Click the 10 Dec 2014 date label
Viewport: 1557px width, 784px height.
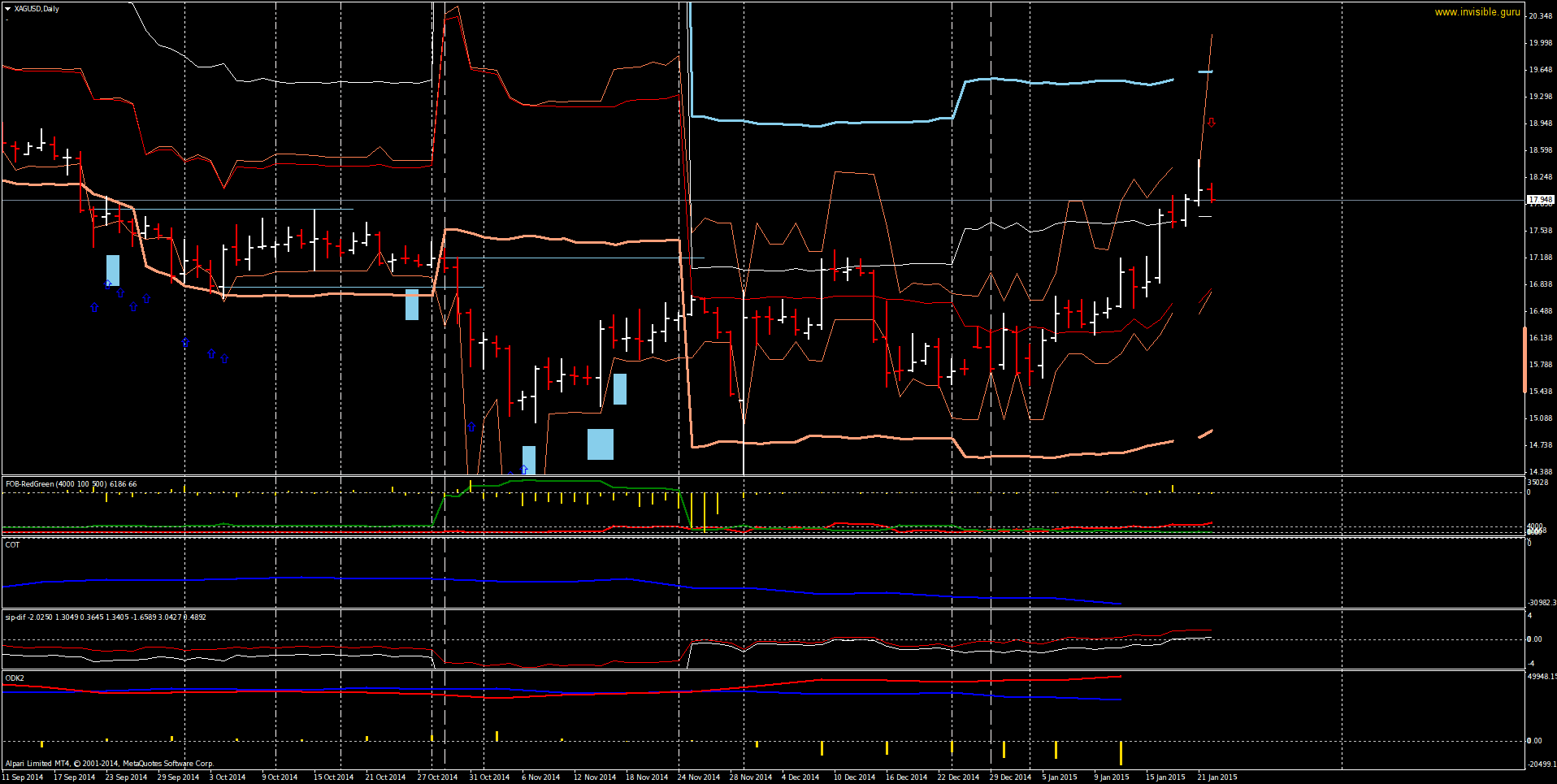[855, 778]
